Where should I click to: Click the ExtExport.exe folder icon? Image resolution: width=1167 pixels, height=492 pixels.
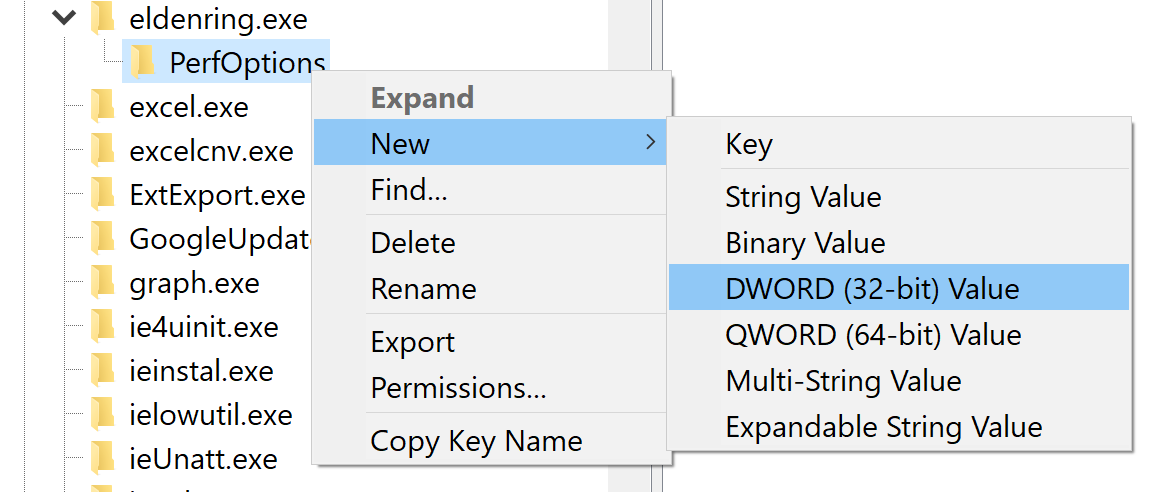(x=102, y=194)
